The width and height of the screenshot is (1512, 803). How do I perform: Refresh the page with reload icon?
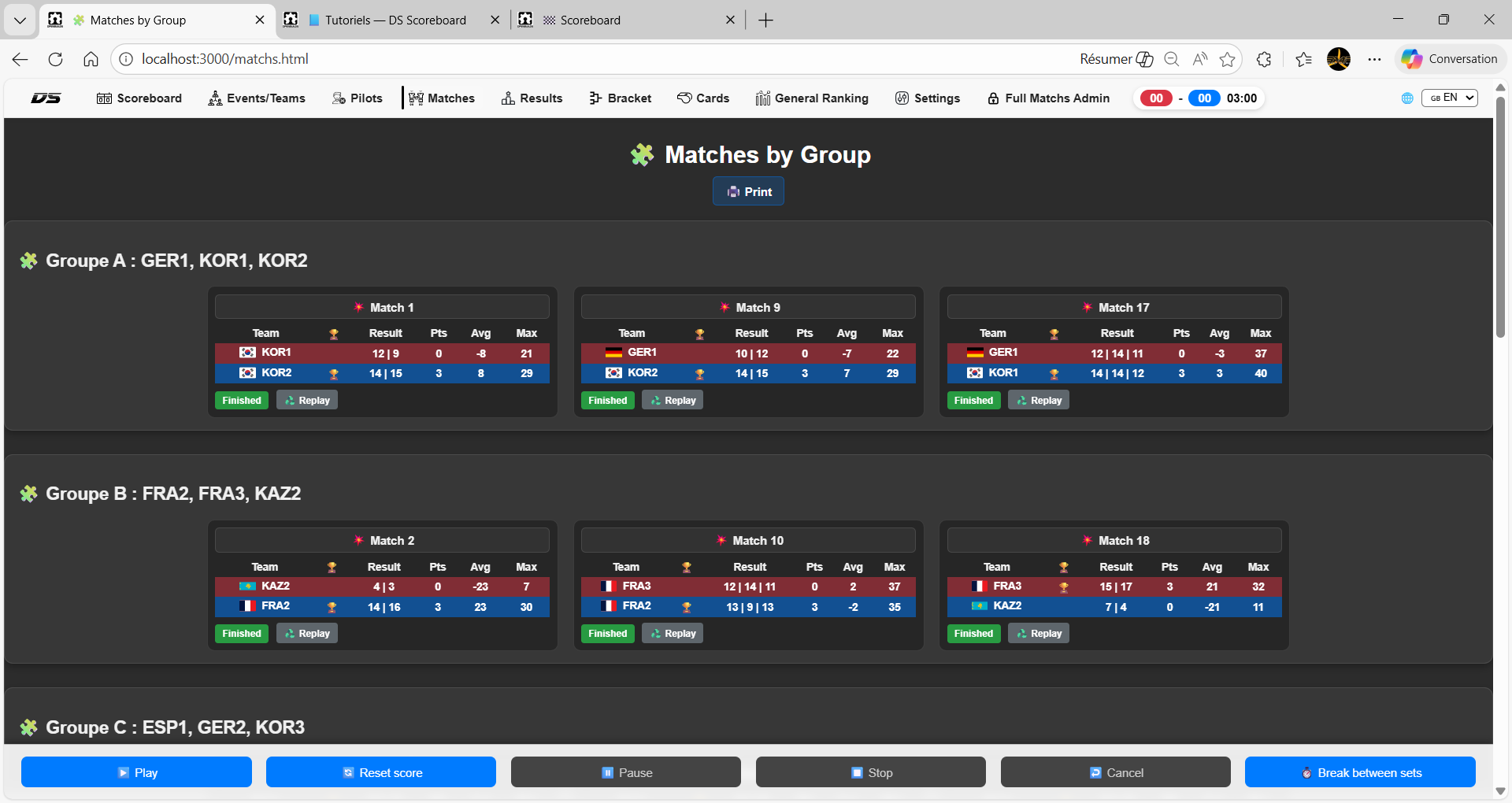point(55,59)
